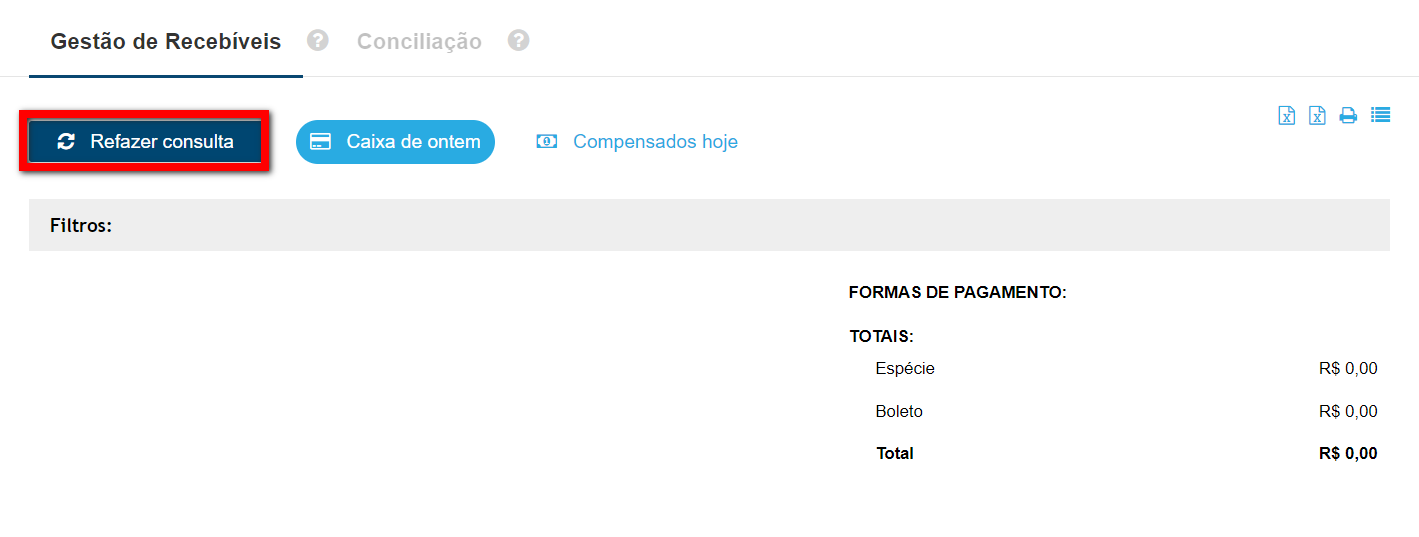
Task: Click the second Excel export icon
Action: [x=1318, y=115]
